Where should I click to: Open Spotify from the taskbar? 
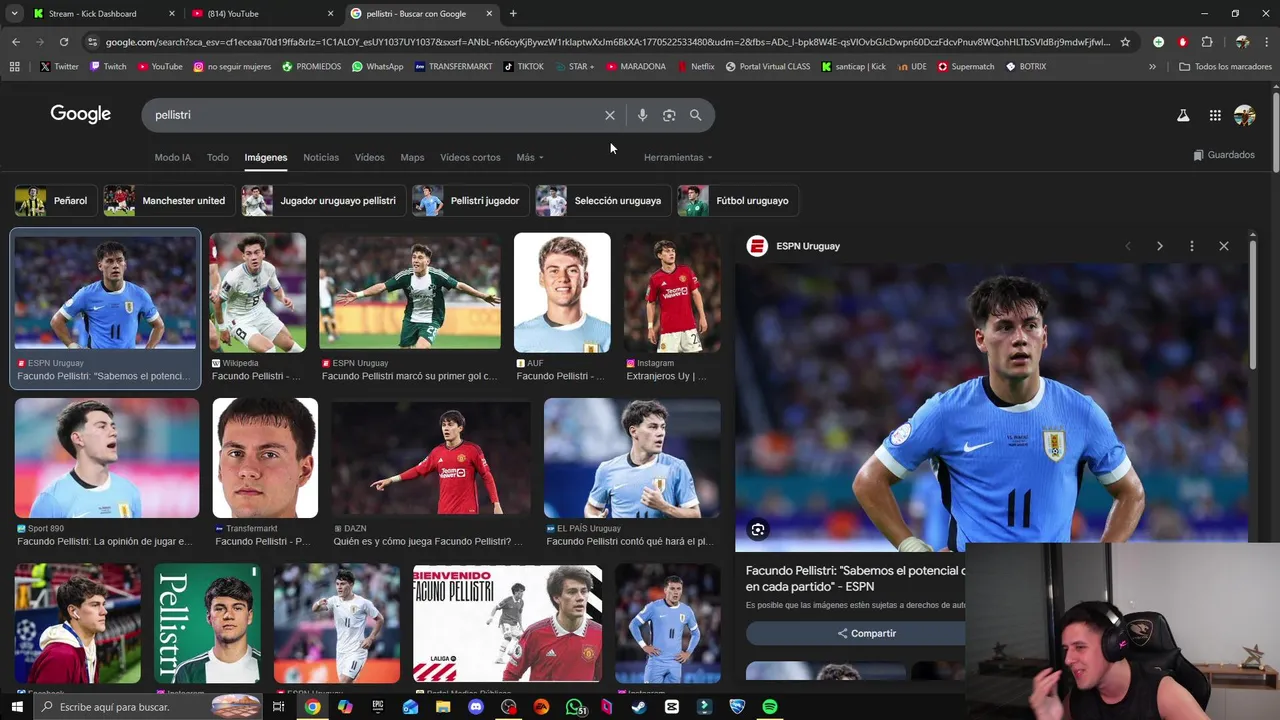tap(770, 707)
